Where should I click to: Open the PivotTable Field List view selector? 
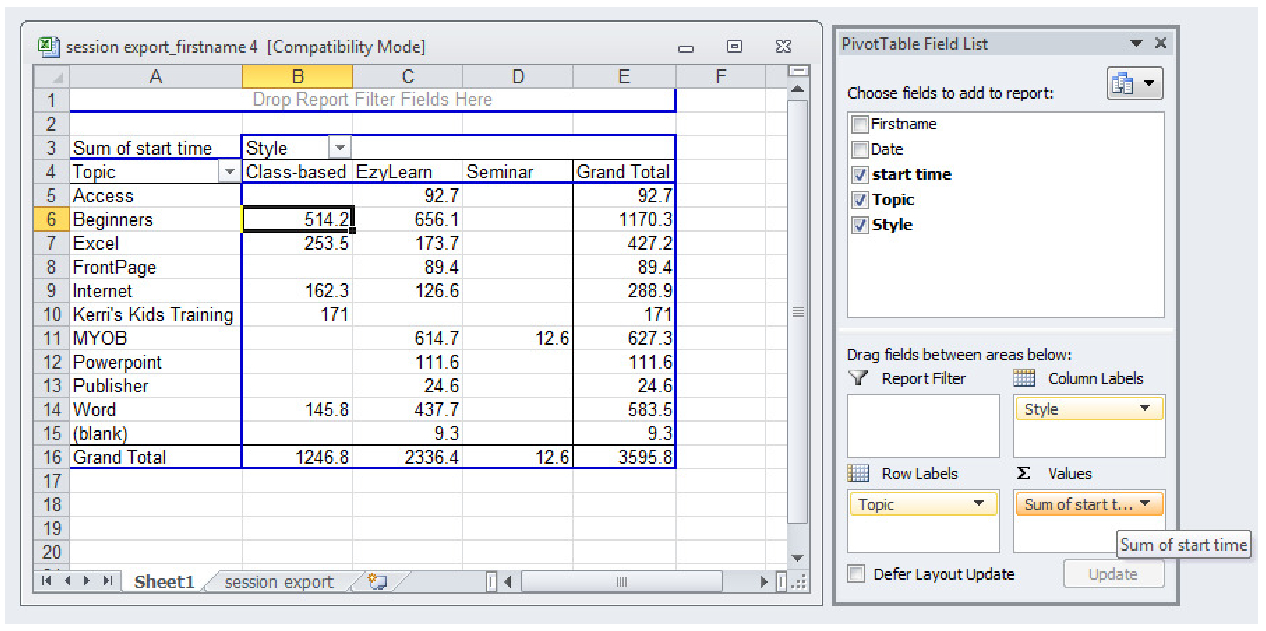(1135, 84)
